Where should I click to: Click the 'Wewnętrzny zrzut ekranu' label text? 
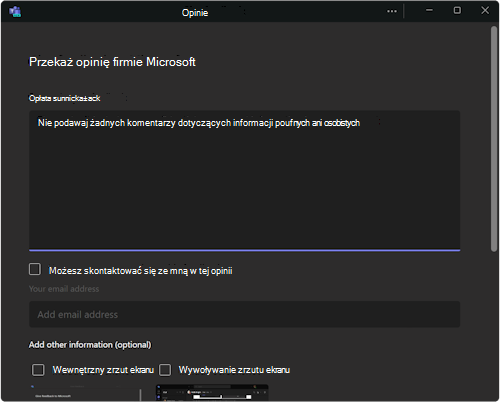(x=103, y=370)
